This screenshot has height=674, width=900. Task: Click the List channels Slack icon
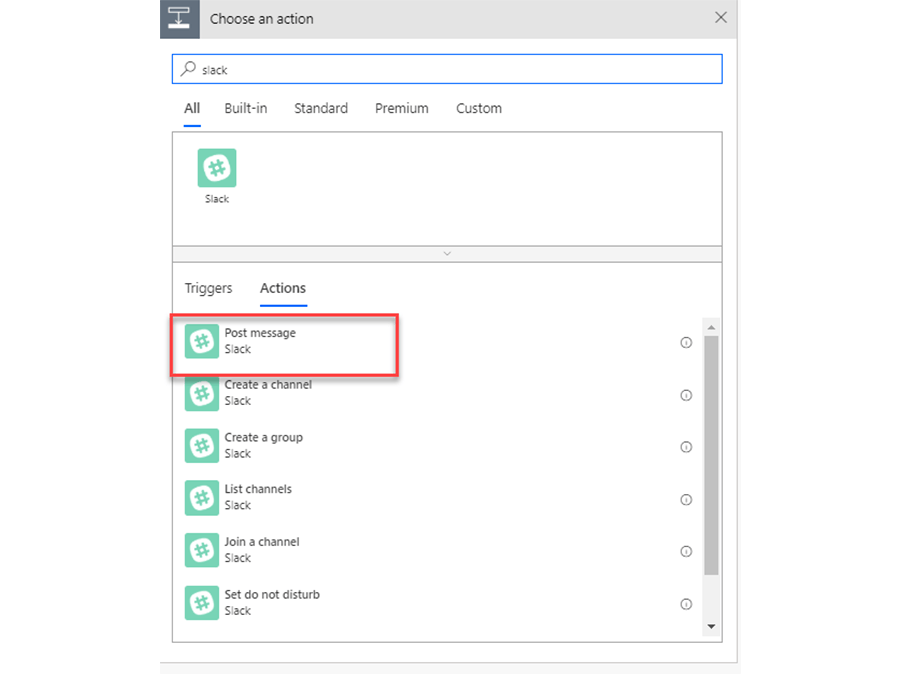[201, 498]
